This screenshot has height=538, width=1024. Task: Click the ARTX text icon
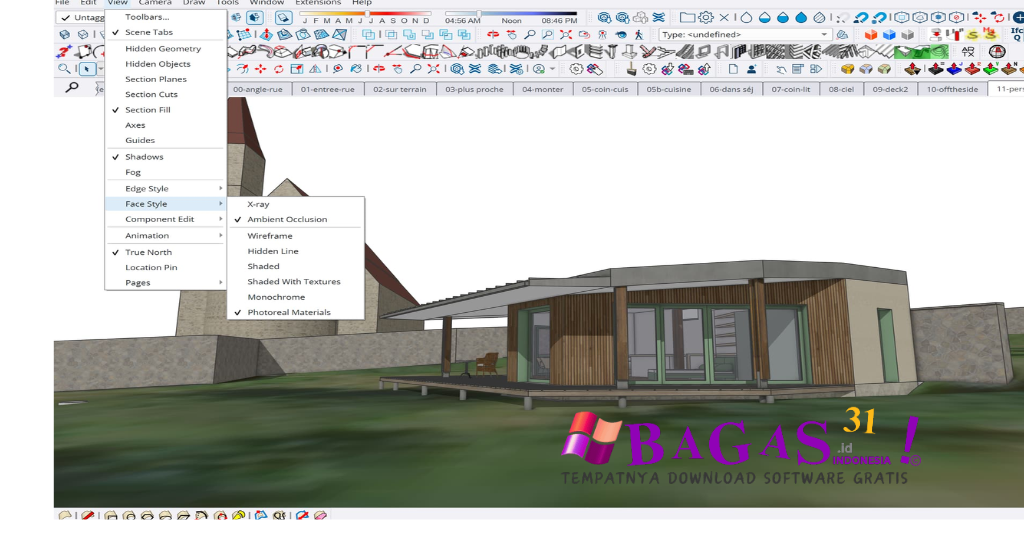(968, 51)
